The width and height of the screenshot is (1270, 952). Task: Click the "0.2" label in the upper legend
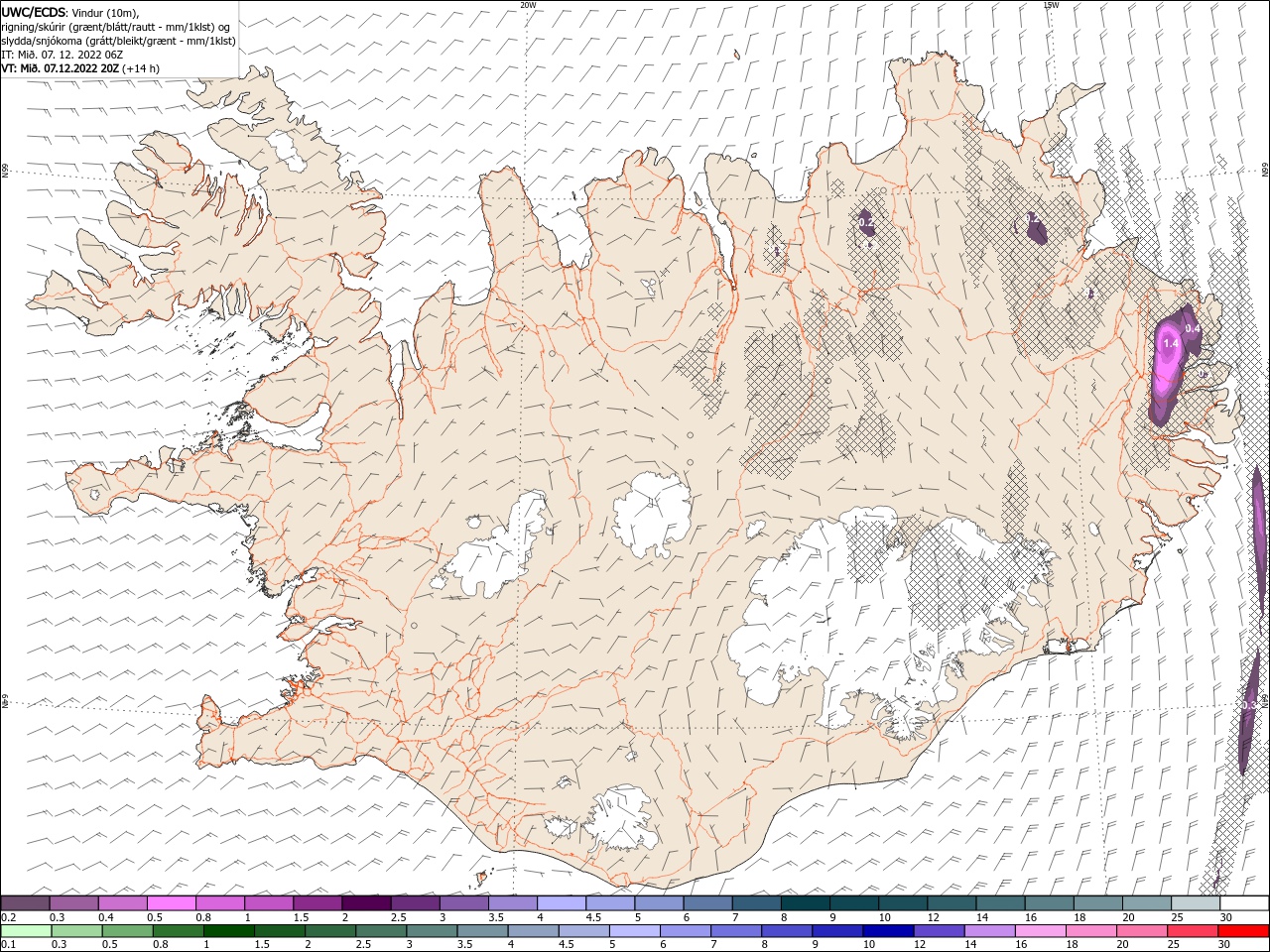tap(10, 917)
